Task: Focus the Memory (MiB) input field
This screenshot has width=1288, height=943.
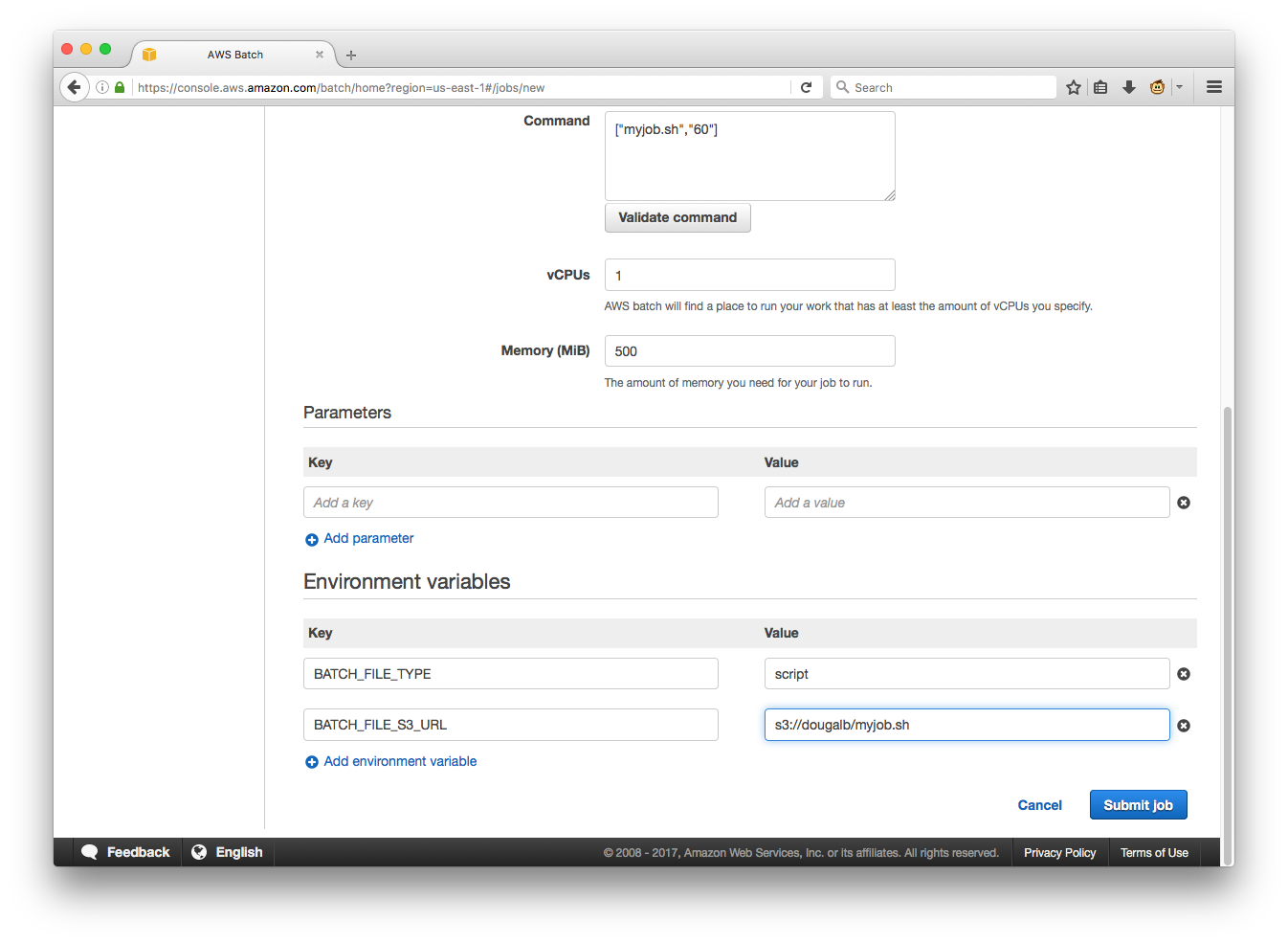Action: pyautogui.click(x=750, y=351)
